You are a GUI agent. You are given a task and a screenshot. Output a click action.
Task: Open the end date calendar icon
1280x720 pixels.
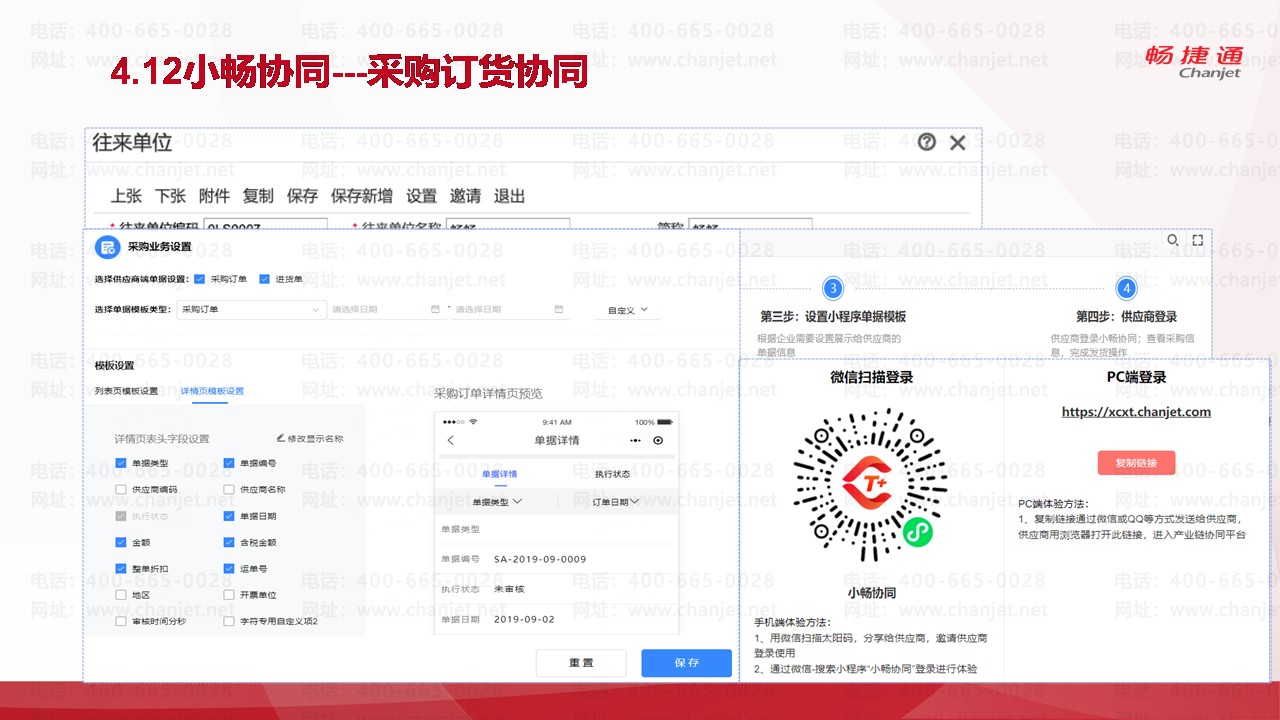pos(559,310)
